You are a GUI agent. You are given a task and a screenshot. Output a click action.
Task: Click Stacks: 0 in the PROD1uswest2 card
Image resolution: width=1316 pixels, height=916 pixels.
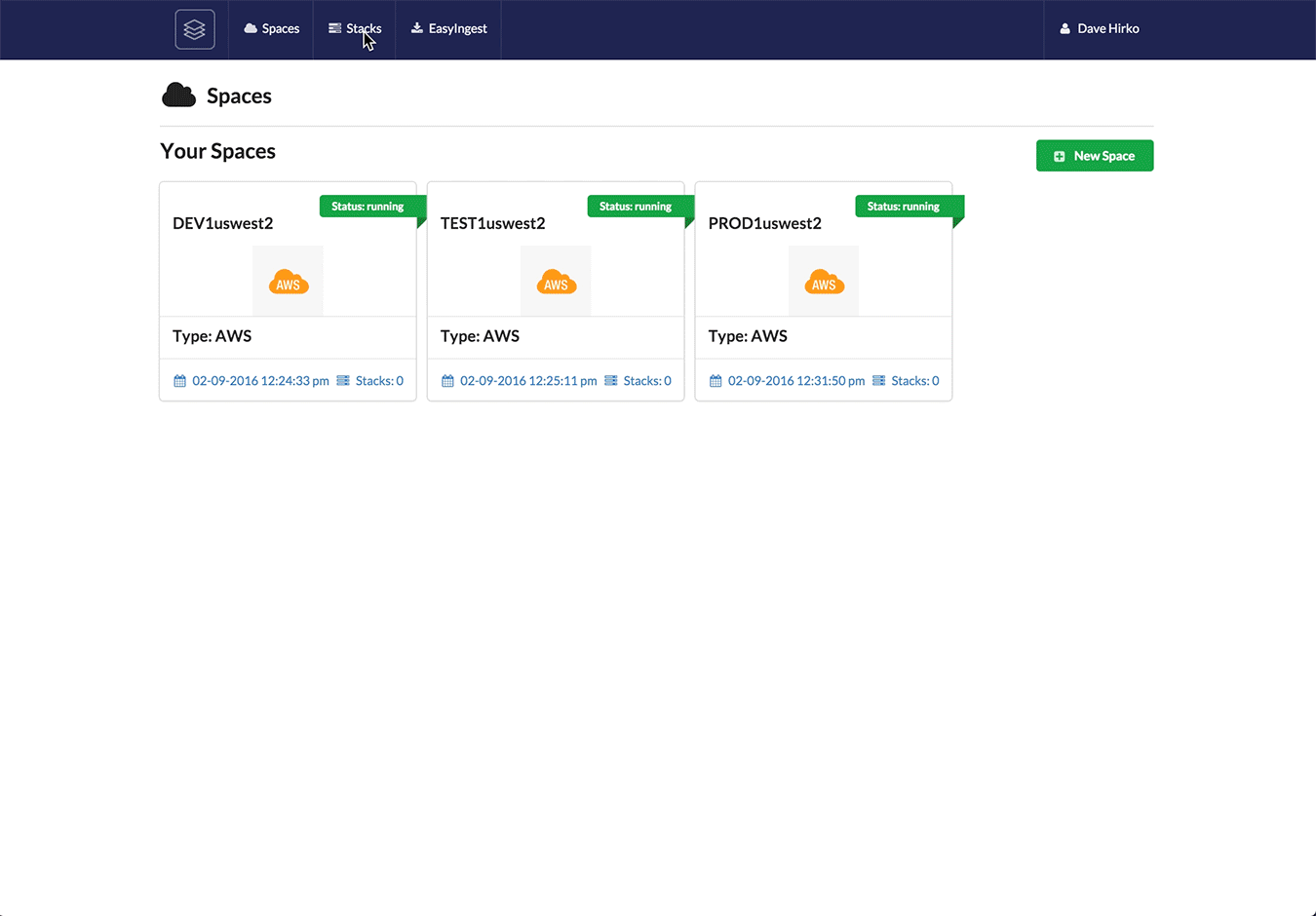click(915, 381)
